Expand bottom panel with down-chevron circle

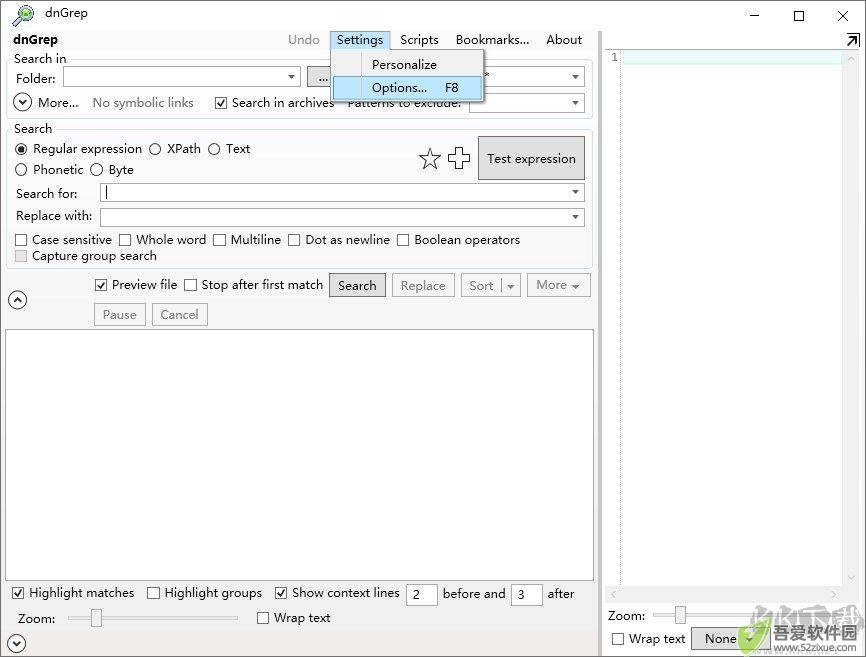pyautogui.click(x=17, y=643)
